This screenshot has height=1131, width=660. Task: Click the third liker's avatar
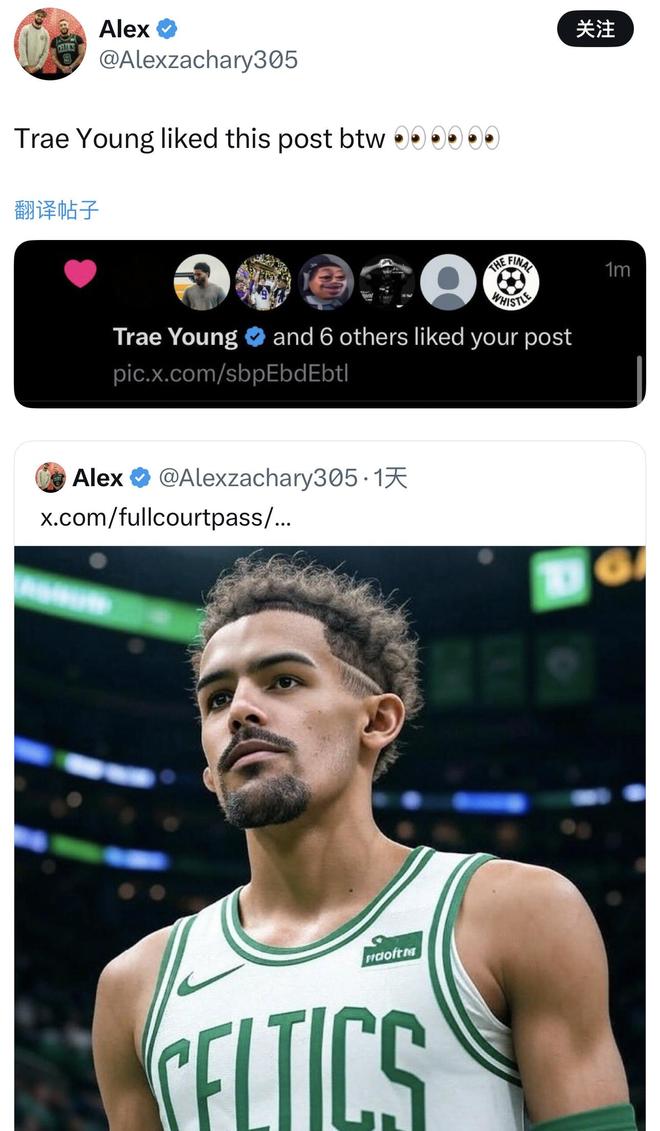pyautogui.click(x=326, y=282)
